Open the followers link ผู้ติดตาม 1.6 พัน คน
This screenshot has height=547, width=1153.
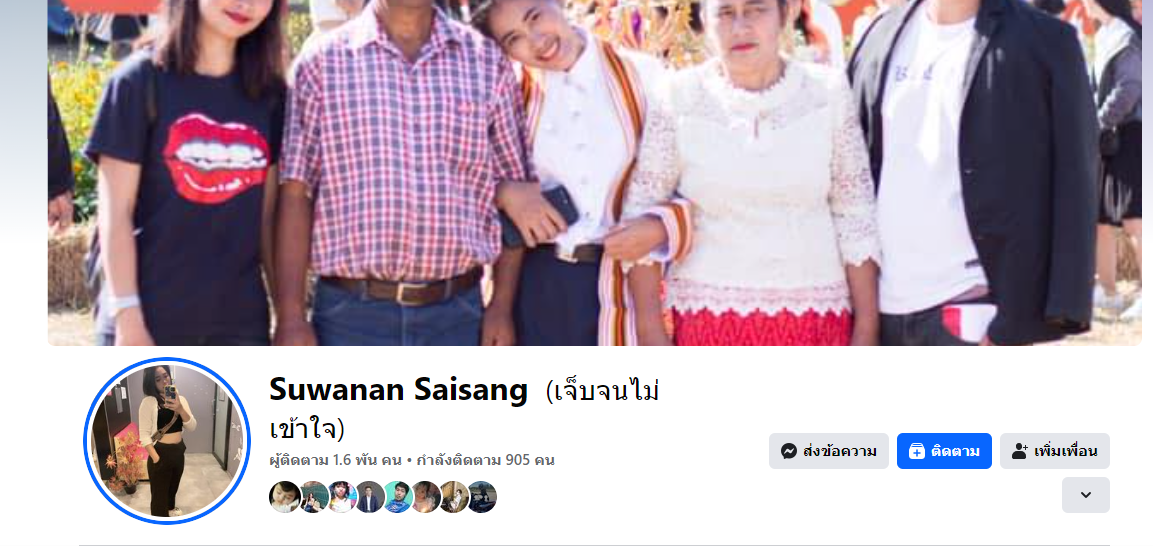coord(335,460)
